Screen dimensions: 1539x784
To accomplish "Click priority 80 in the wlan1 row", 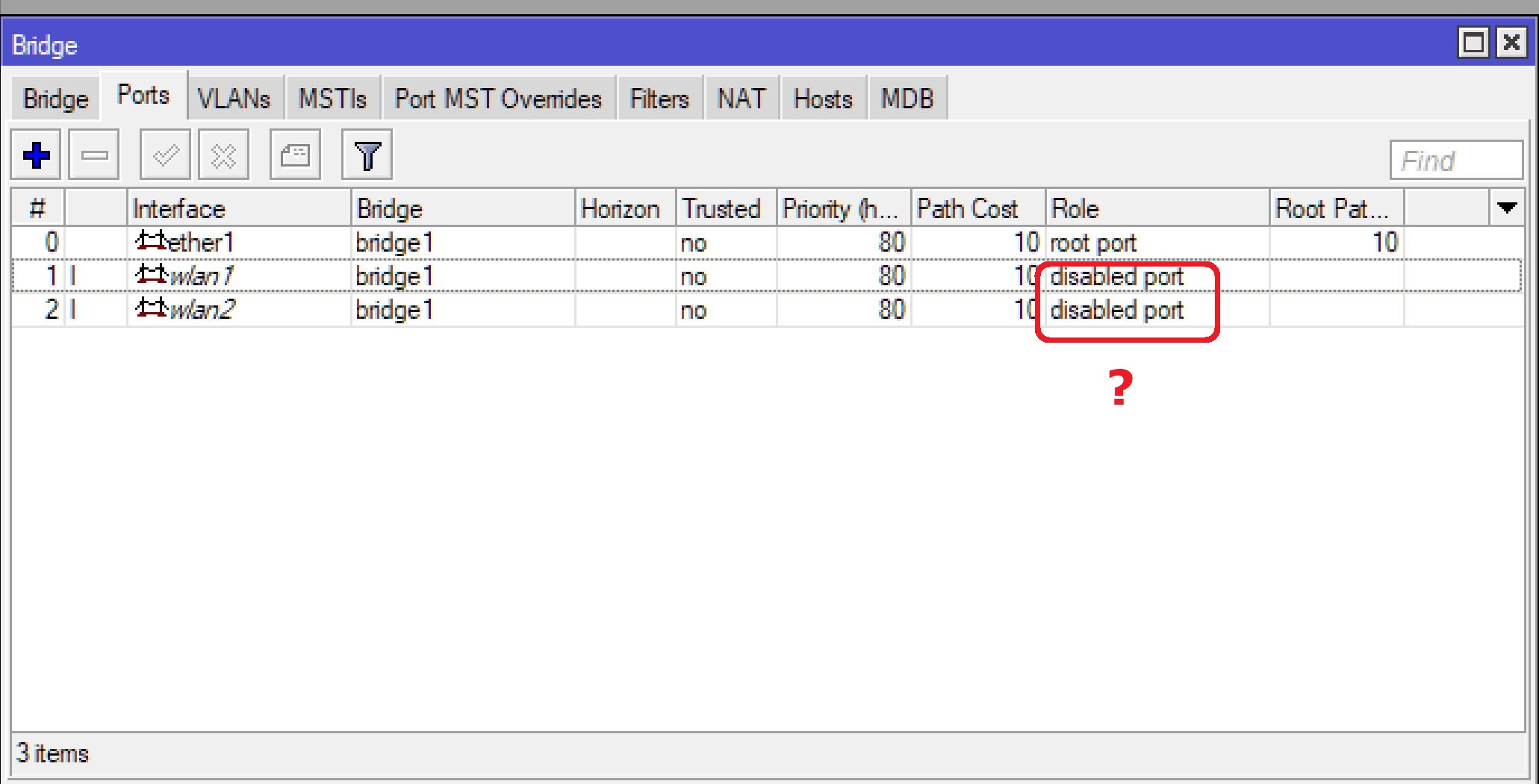I will pyautogui.click(x=892, y=276).
